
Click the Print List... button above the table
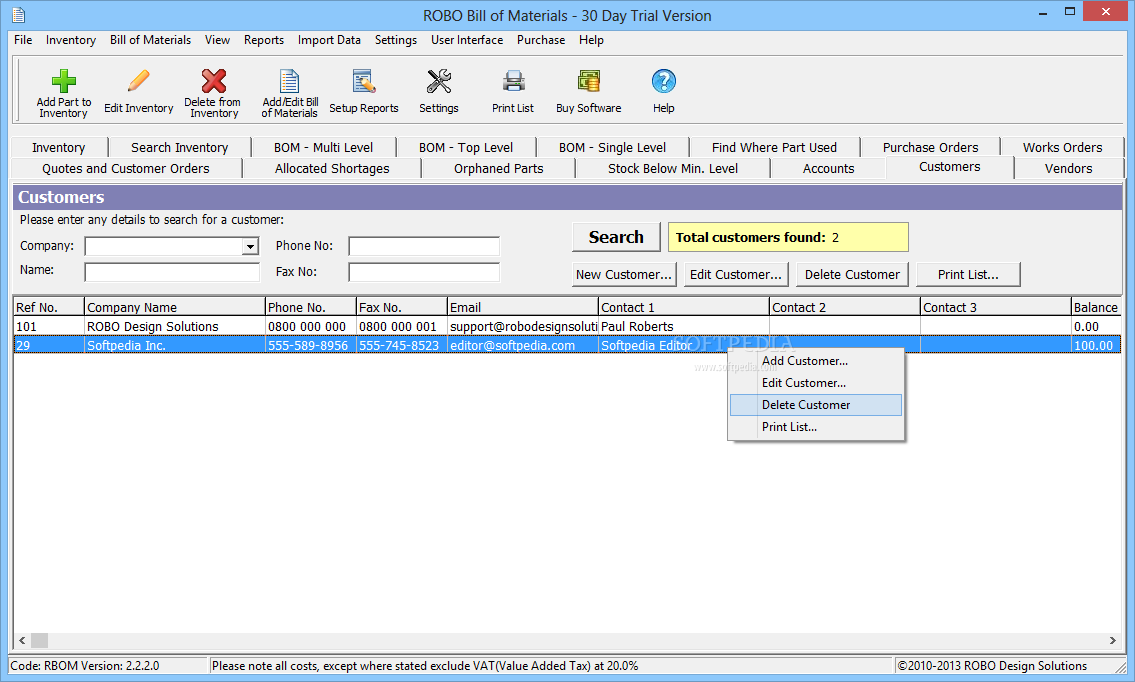(968, 274)
